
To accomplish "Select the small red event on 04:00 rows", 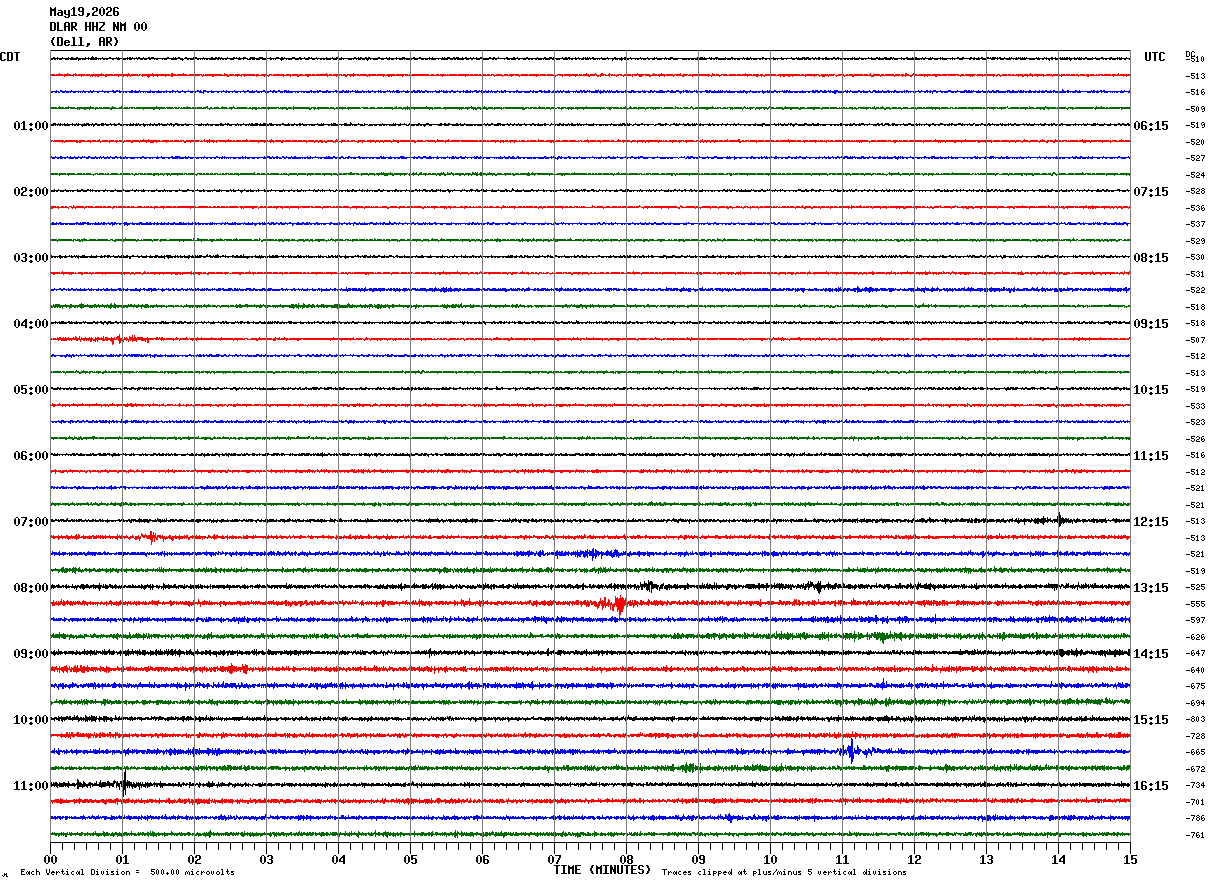I will point(118,340).
